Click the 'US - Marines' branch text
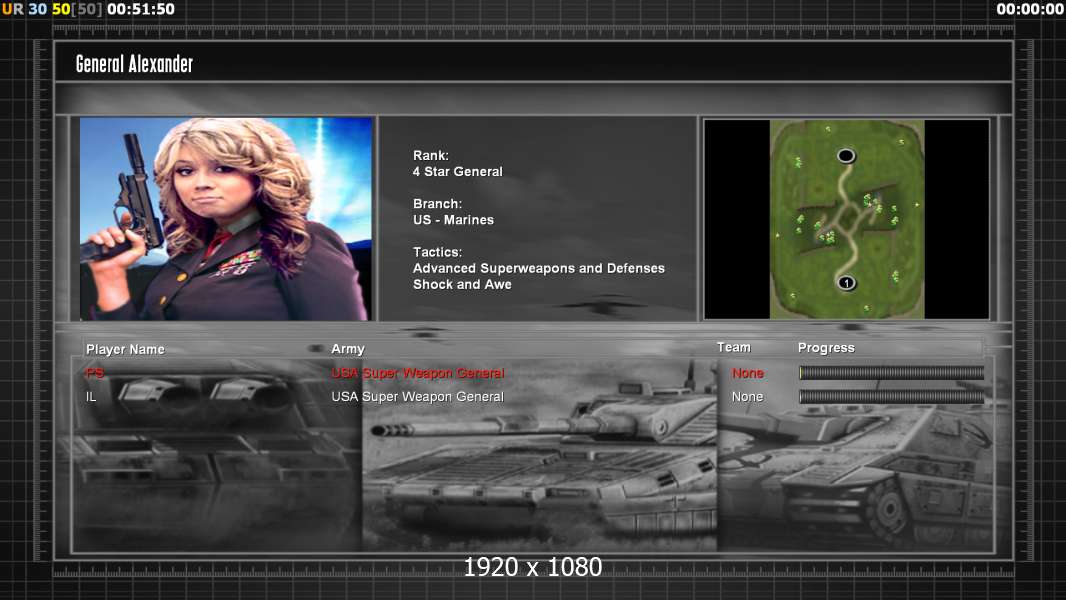 point(453,220)
